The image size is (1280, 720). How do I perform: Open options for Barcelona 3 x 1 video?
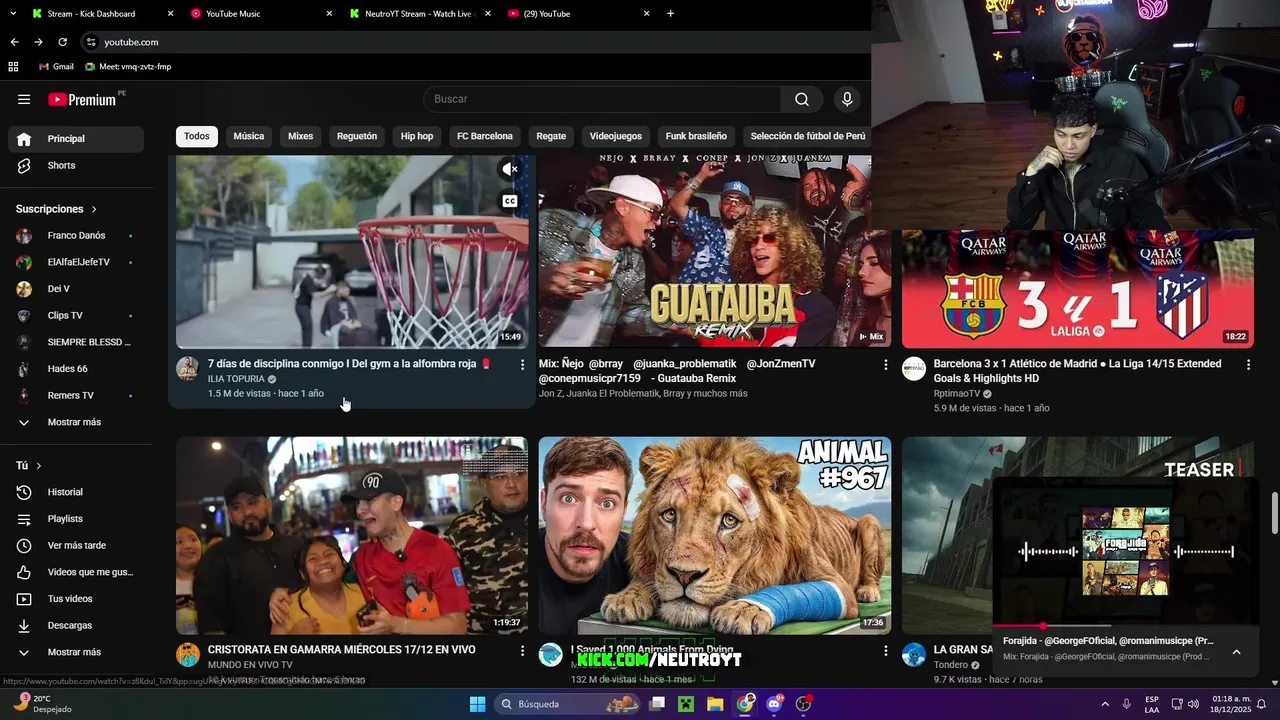(1248, 365)
